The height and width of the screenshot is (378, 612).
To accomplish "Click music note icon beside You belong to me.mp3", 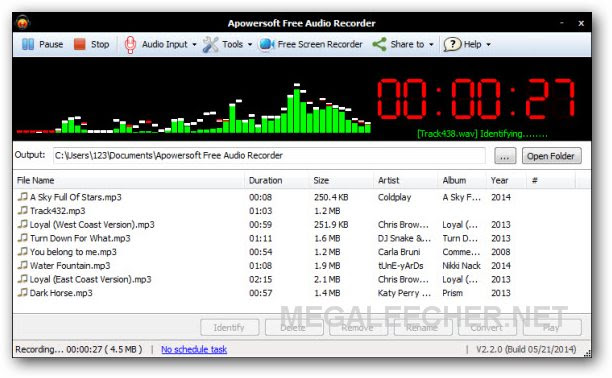I will [x=23, y=251].
